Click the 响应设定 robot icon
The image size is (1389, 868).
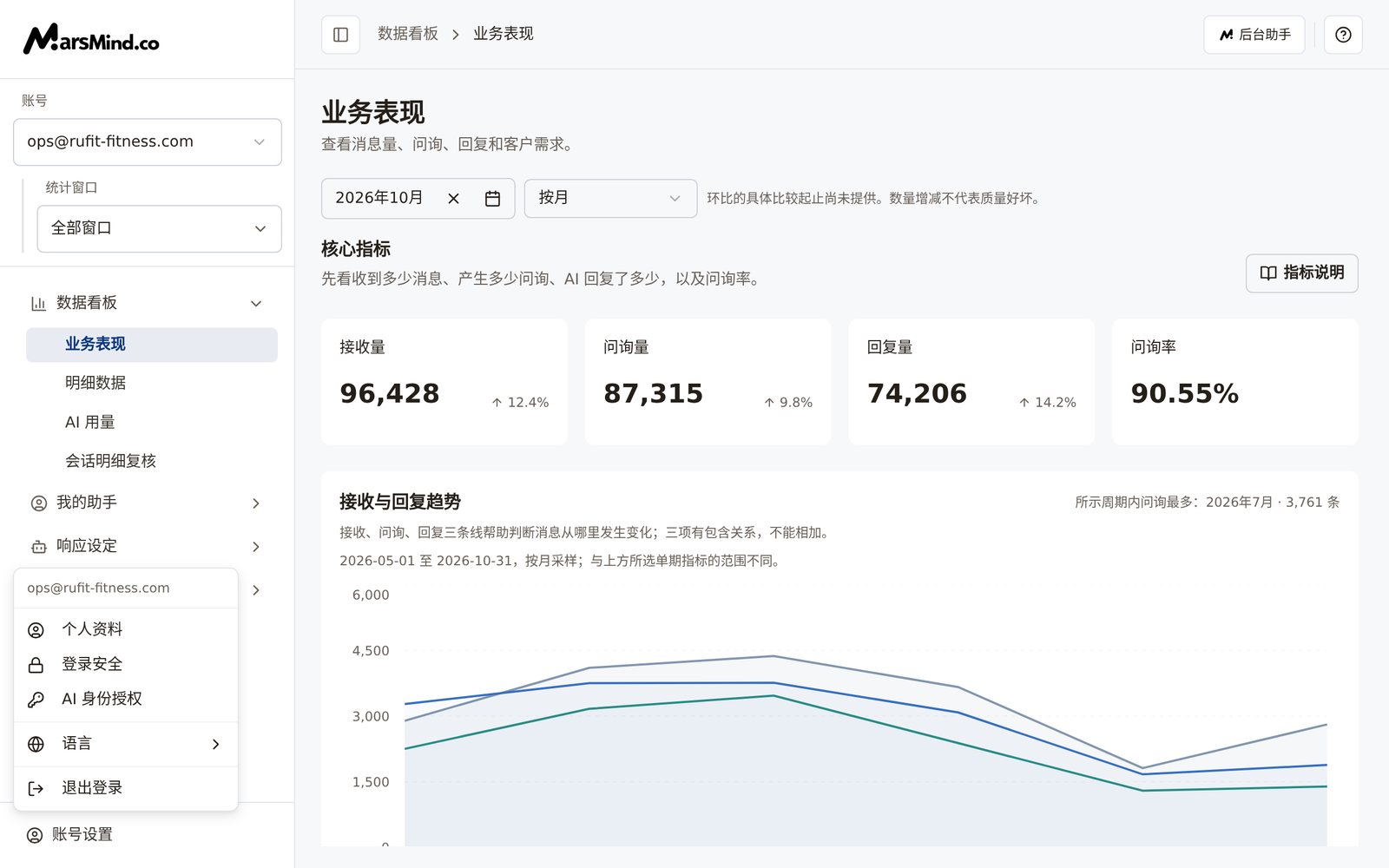click(x=38, y=547)
